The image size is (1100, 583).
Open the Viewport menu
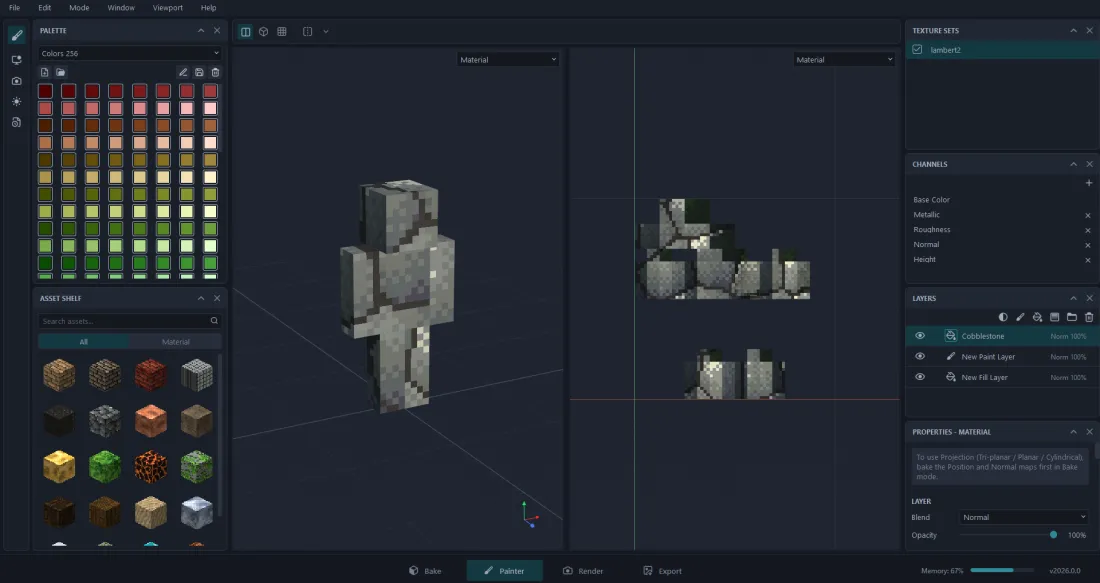click(x=168, y=8)
